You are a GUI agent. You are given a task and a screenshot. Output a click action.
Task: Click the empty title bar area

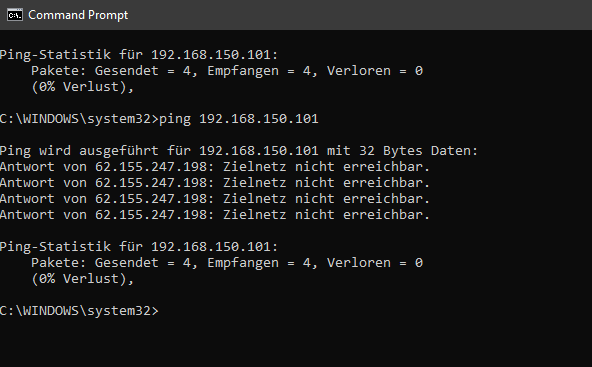359,15
